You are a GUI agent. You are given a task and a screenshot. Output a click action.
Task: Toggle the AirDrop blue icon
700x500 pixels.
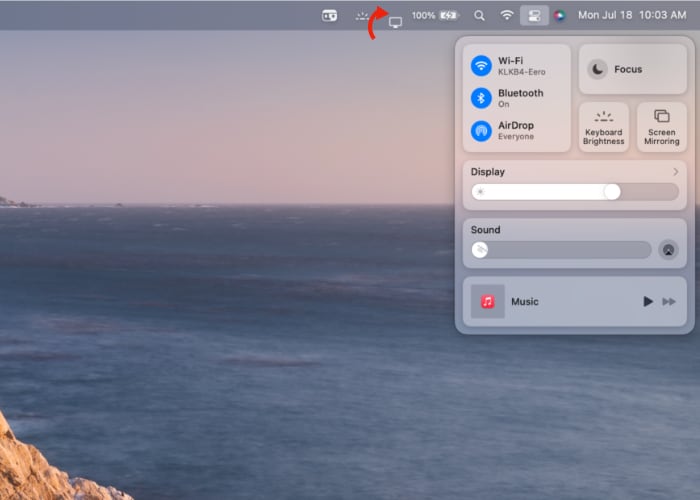(481, 131)
